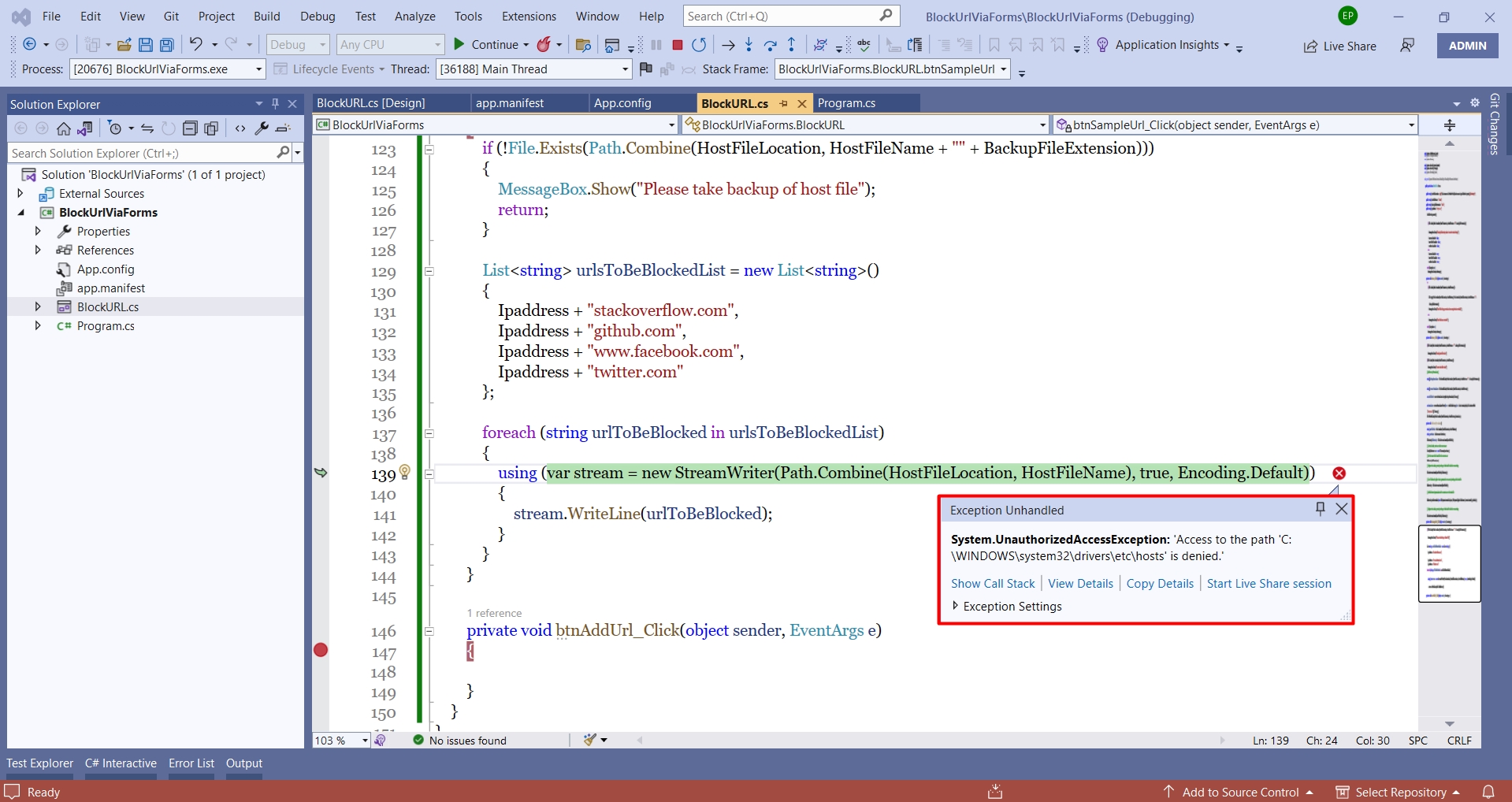Viewport: 1512px width, 802px height.
Task: Navigate backward with the blue back arrow
Action: [29, 45]
